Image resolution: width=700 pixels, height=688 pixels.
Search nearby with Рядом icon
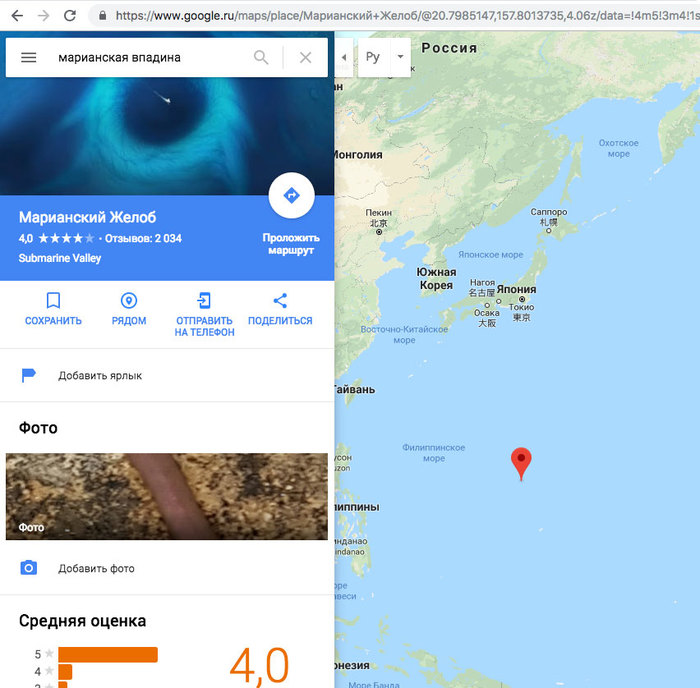point(128,308)
